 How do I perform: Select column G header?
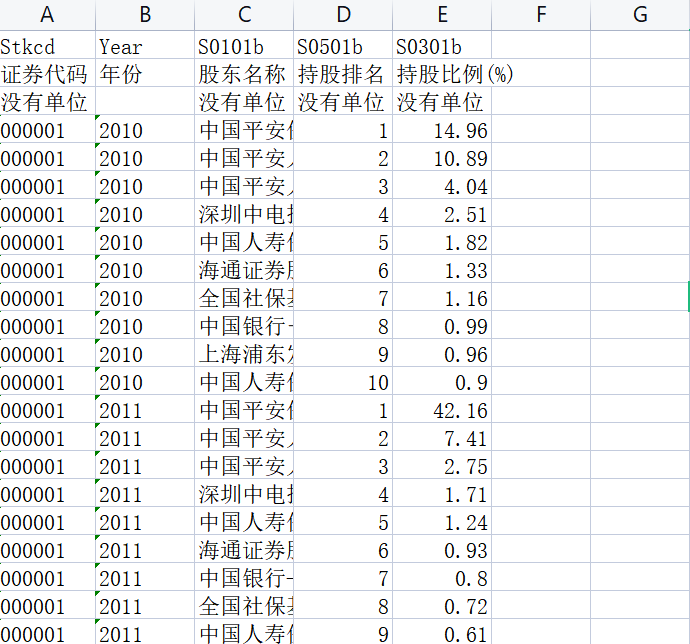coord(640,15)
